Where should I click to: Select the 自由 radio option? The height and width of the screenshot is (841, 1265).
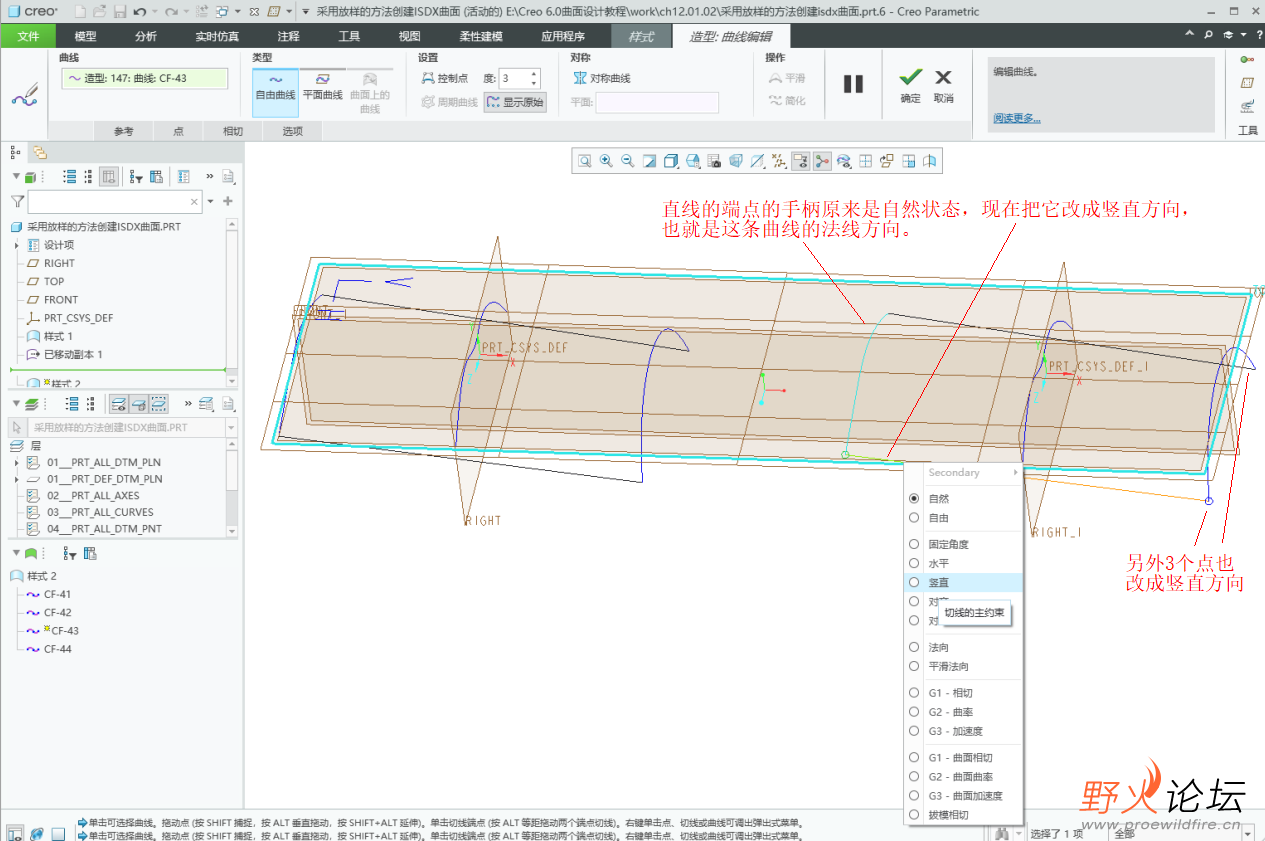click(913, 518)
